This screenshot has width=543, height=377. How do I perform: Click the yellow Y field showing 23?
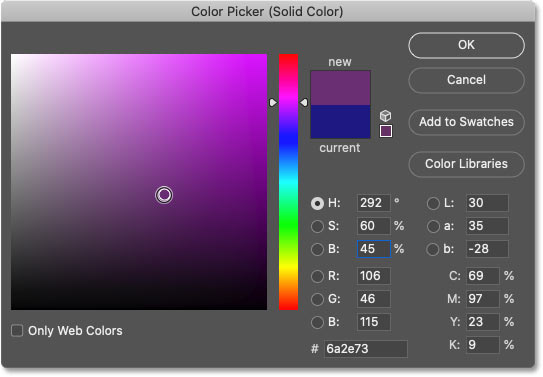pyautogui.click(x=483, y=322)
